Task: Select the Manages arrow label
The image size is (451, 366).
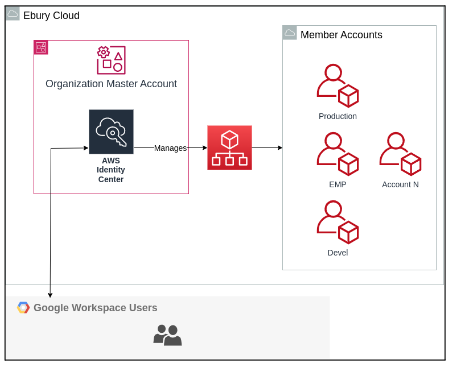Action: pyautogui.click(x=170, y=148)
